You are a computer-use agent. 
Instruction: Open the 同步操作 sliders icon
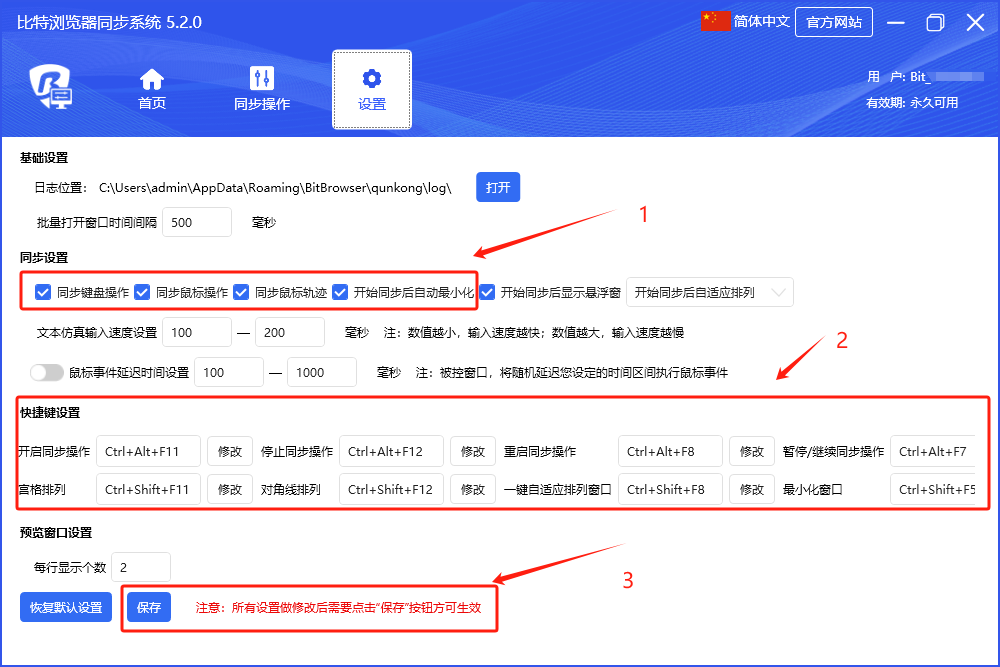click(262, 79)
